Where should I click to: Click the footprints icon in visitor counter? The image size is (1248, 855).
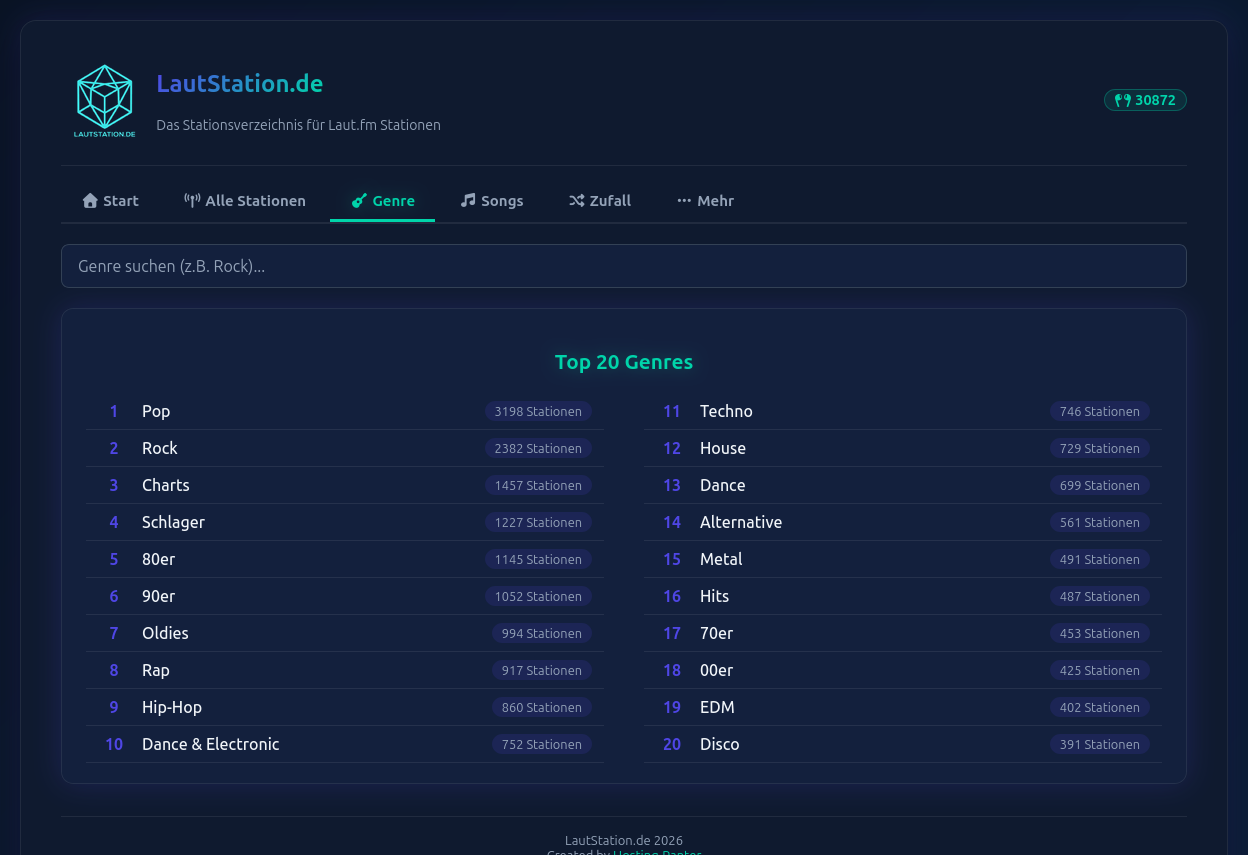click(1123, 100)
